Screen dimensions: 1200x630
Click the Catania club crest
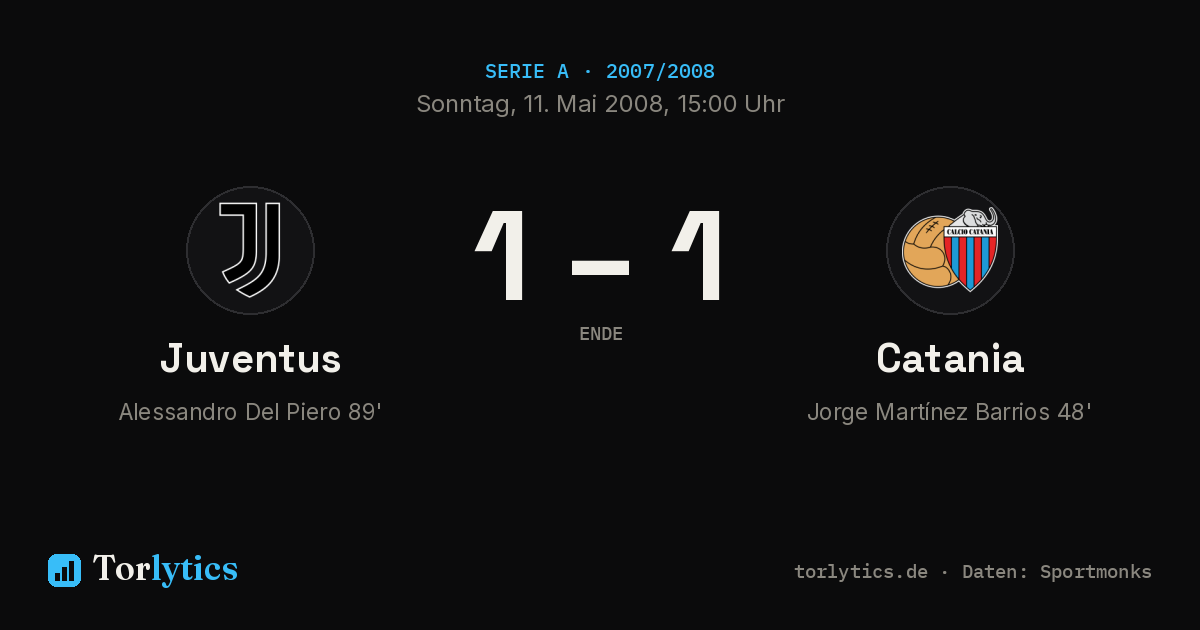[x=950, y=250]
